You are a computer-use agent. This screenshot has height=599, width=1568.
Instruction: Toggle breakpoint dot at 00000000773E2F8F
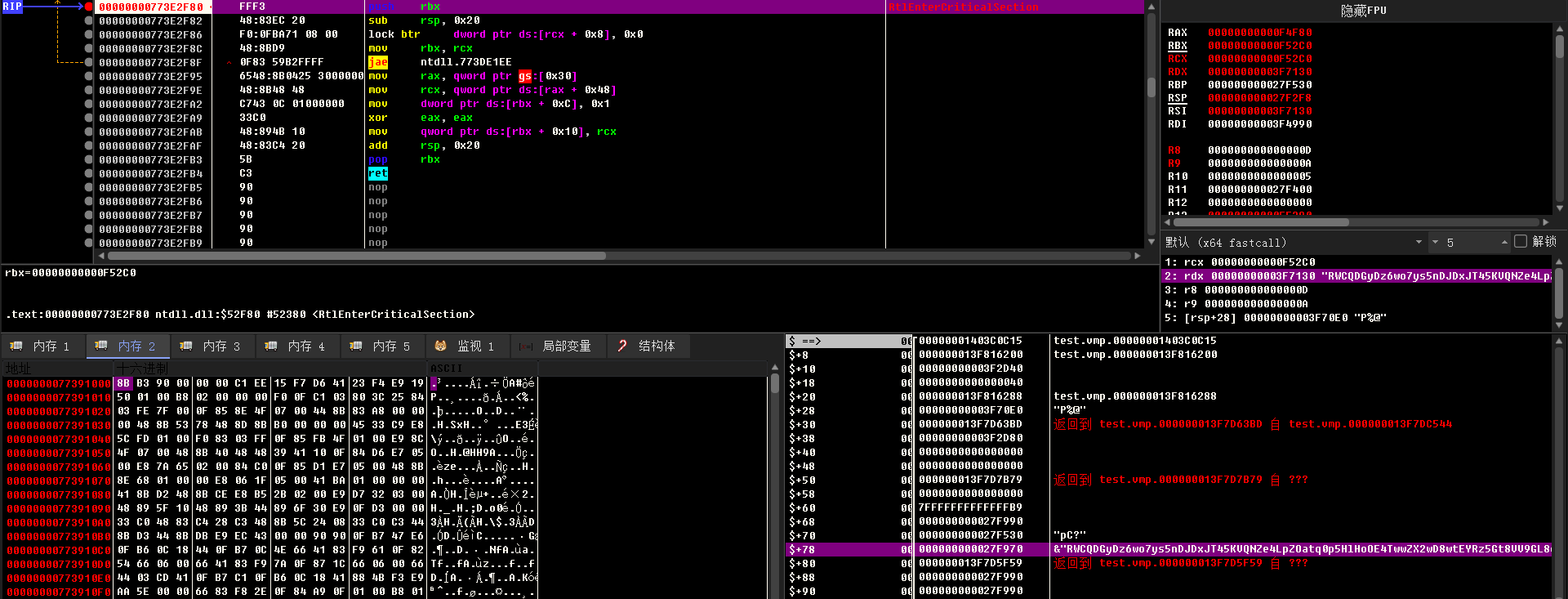coord(88,62)
